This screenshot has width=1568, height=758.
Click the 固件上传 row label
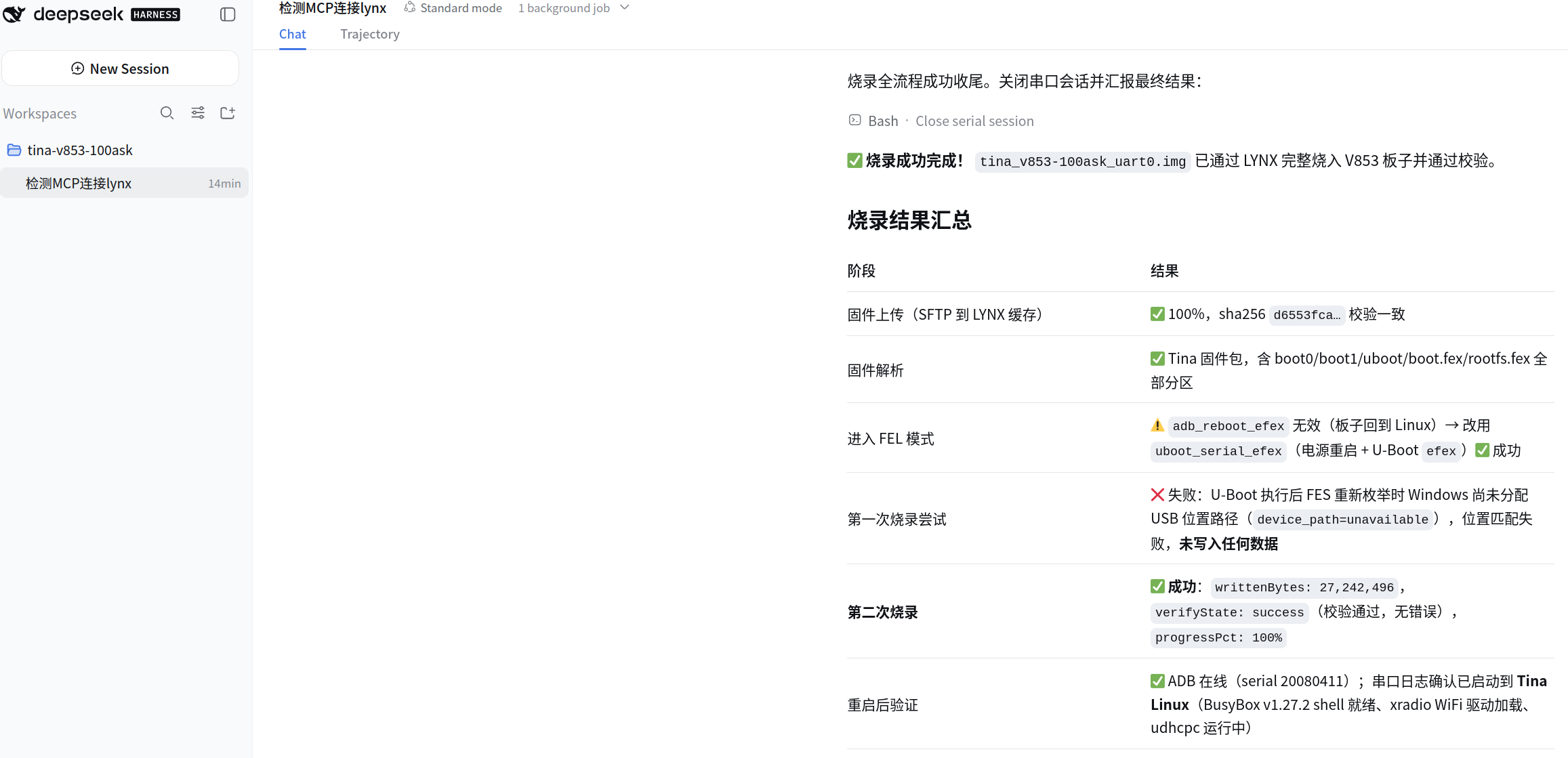pyautogui.click(x=947, y=315)
